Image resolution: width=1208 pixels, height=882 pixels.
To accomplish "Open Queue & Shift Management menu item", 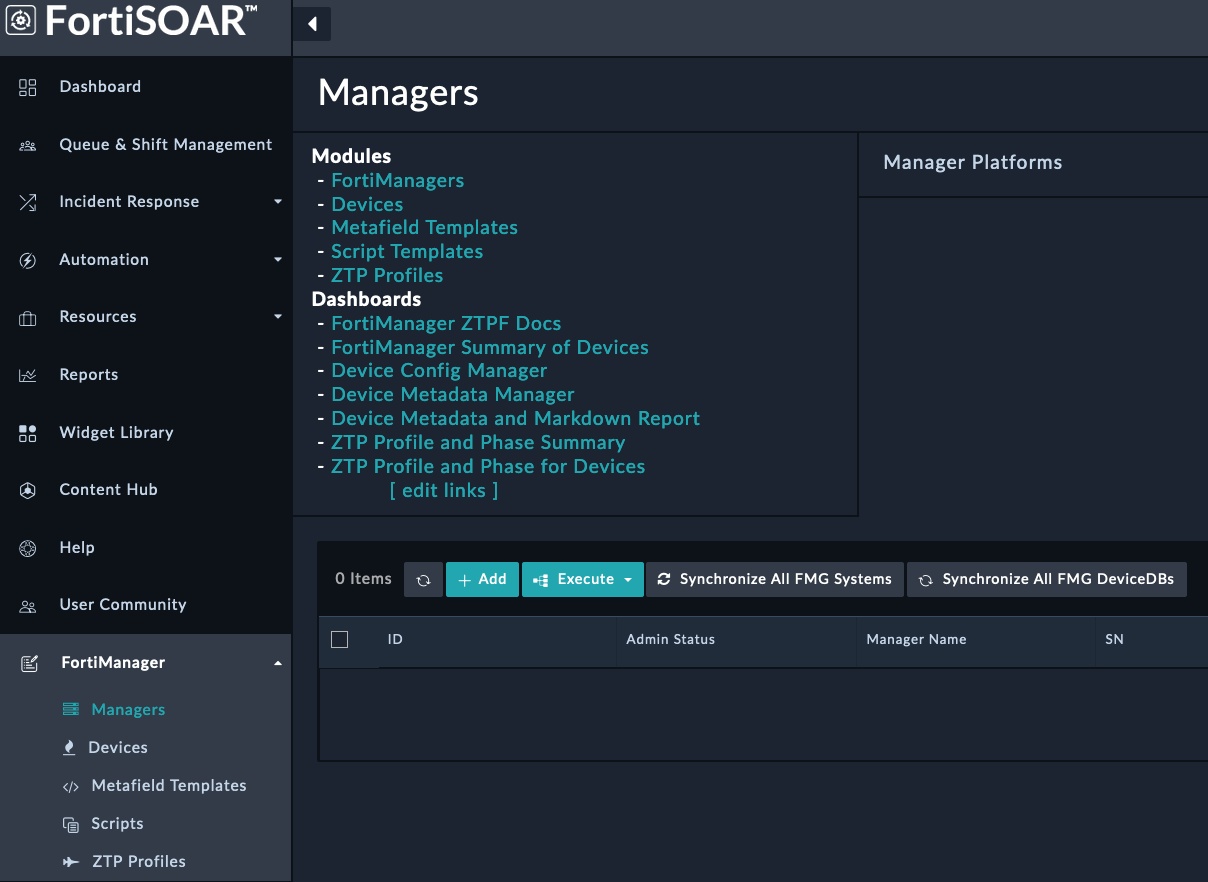I will (166, 145).
